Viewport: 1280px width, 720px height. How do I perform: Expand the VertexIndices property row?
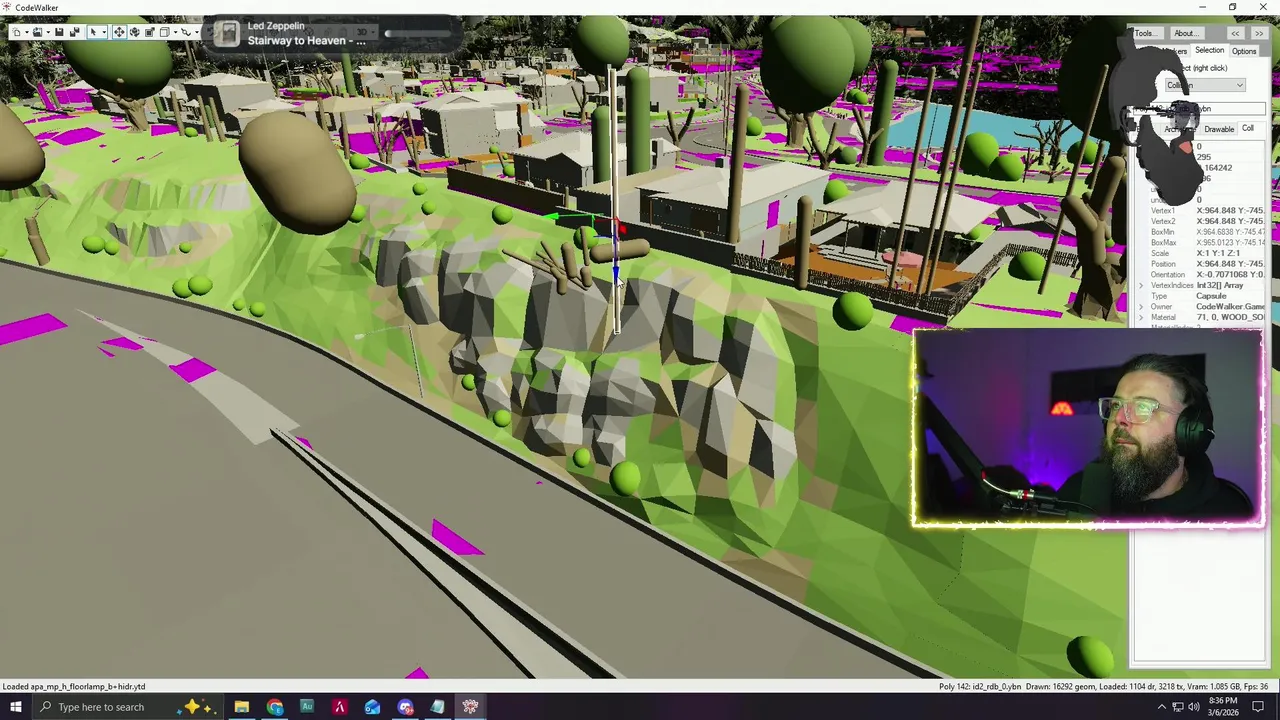1141,285
